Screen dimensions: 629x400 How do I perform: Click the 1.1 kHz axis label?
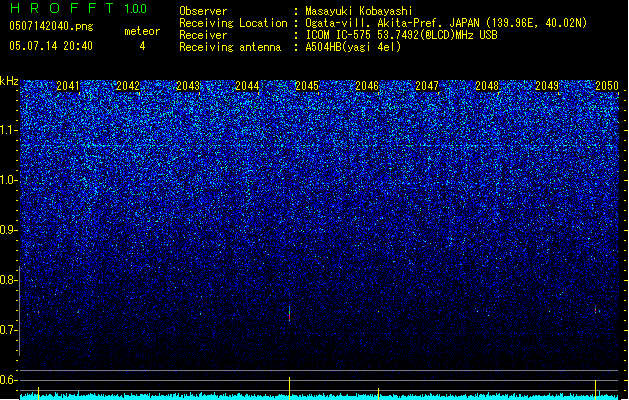[x=9, y=130]
